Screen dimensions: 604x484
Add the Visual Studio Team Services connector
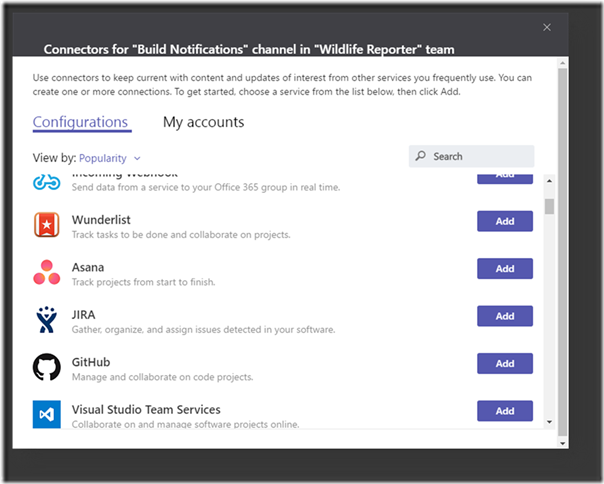click(x=504, y=410)
